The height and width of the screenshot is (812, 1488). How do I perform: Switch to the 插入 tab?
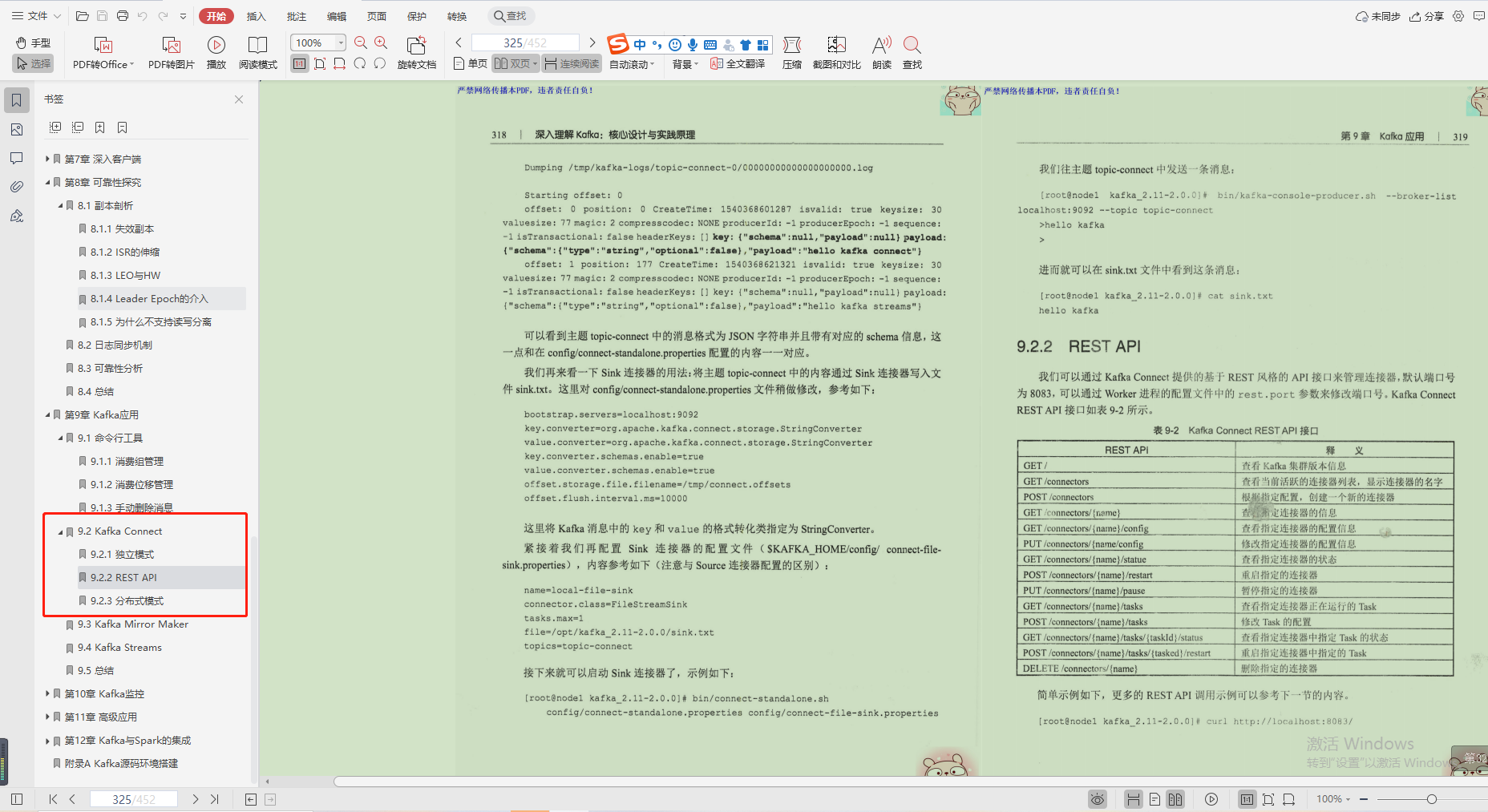(256, 16)
